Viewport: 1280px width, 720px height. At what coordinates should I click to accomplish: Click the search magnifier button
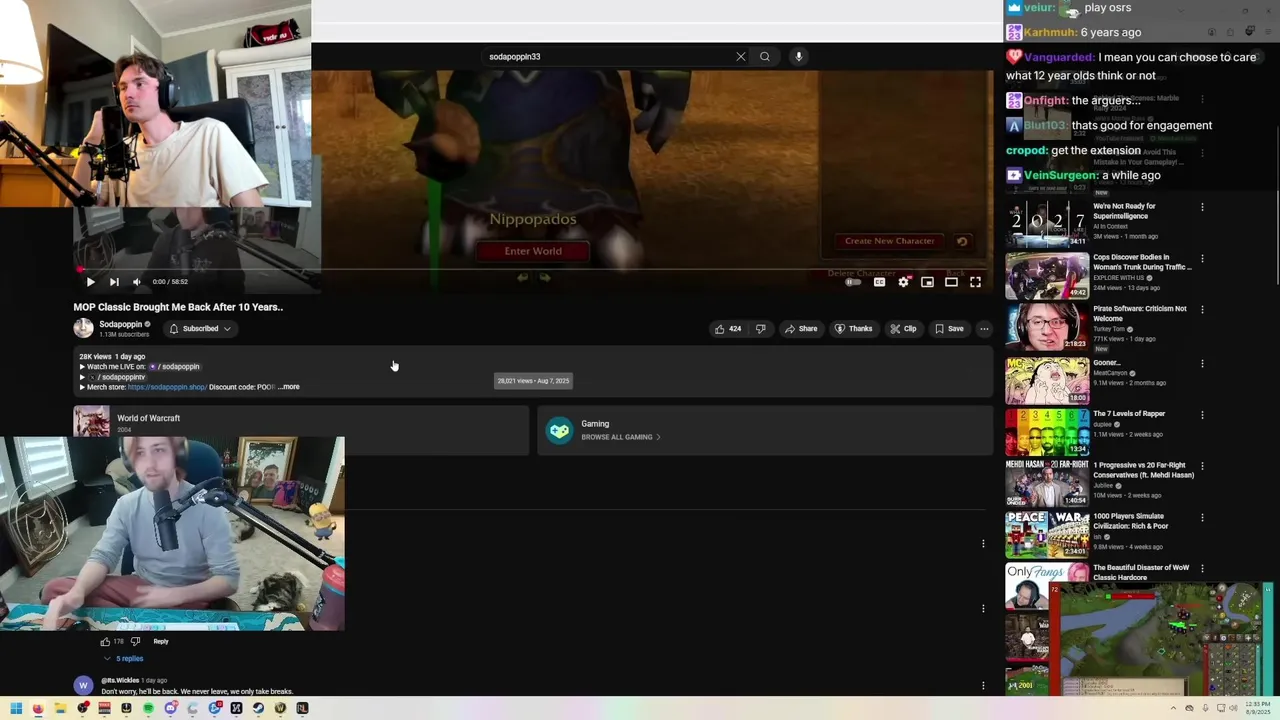tap(765, 56)
